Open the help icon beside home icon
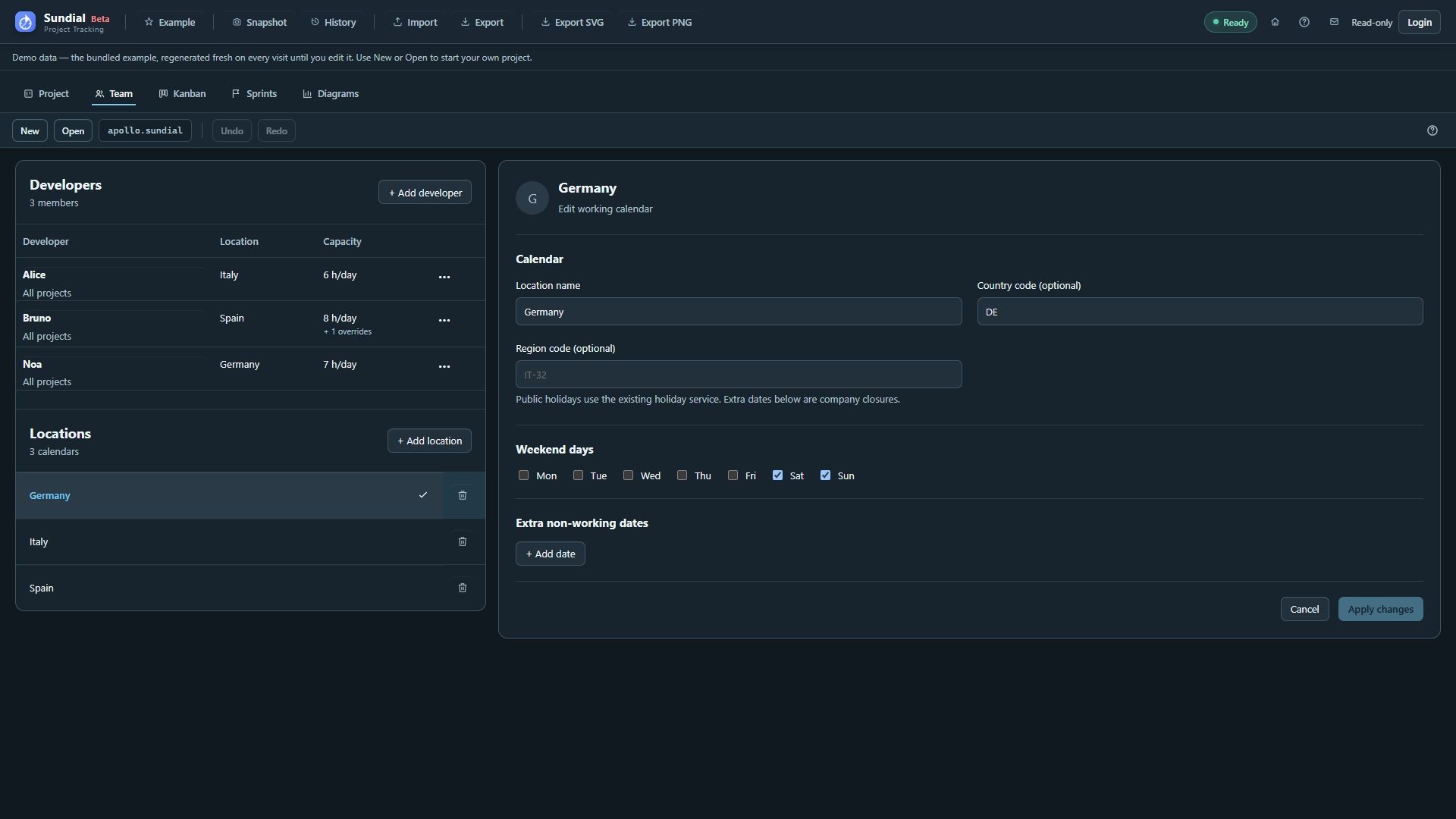This screenshot has height=819, width=1456. point(1304,22)
